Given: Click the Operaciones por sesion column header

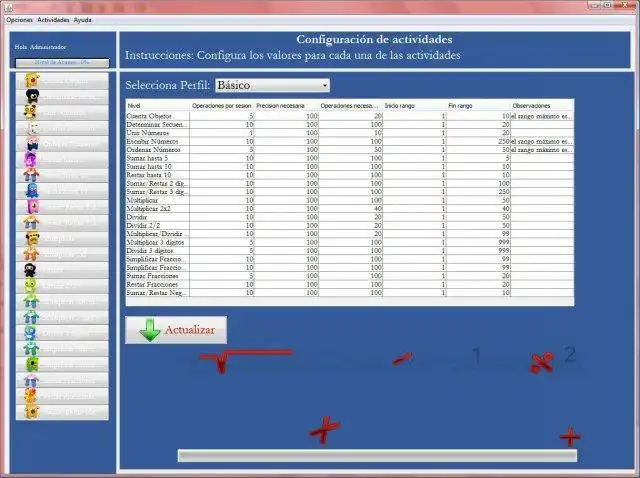Looking at the screenshot, I should (222, 106).
